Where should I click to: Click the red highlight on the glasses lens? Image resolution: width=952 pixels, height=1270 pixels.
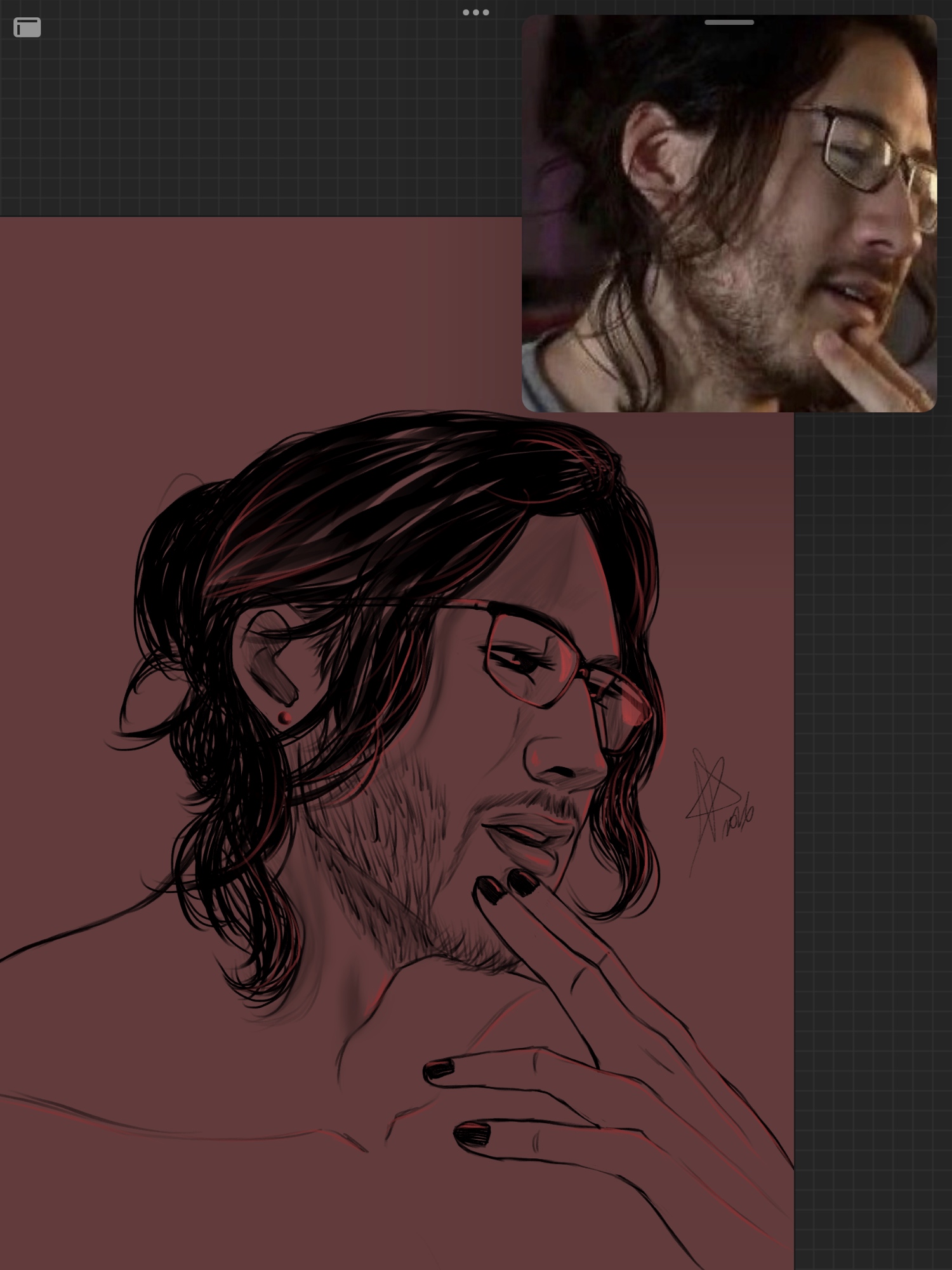[631, 708]
